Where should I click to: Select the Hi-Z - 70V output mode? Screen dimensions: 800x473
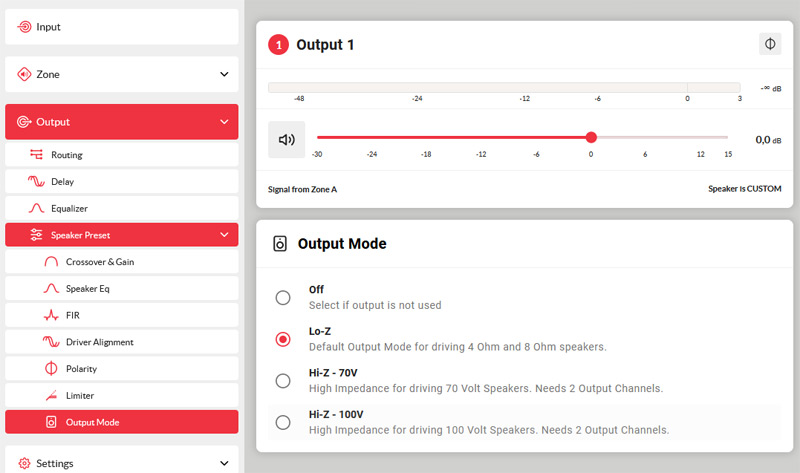[x=283, y=380]
